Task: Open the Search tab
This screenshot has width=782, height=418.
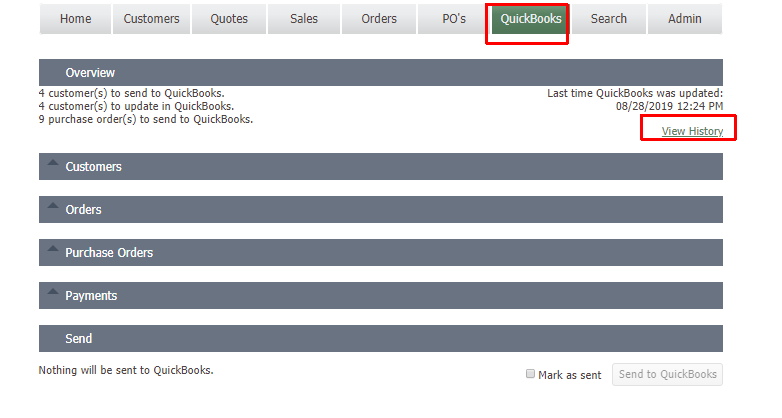Action: coord(608,19)
